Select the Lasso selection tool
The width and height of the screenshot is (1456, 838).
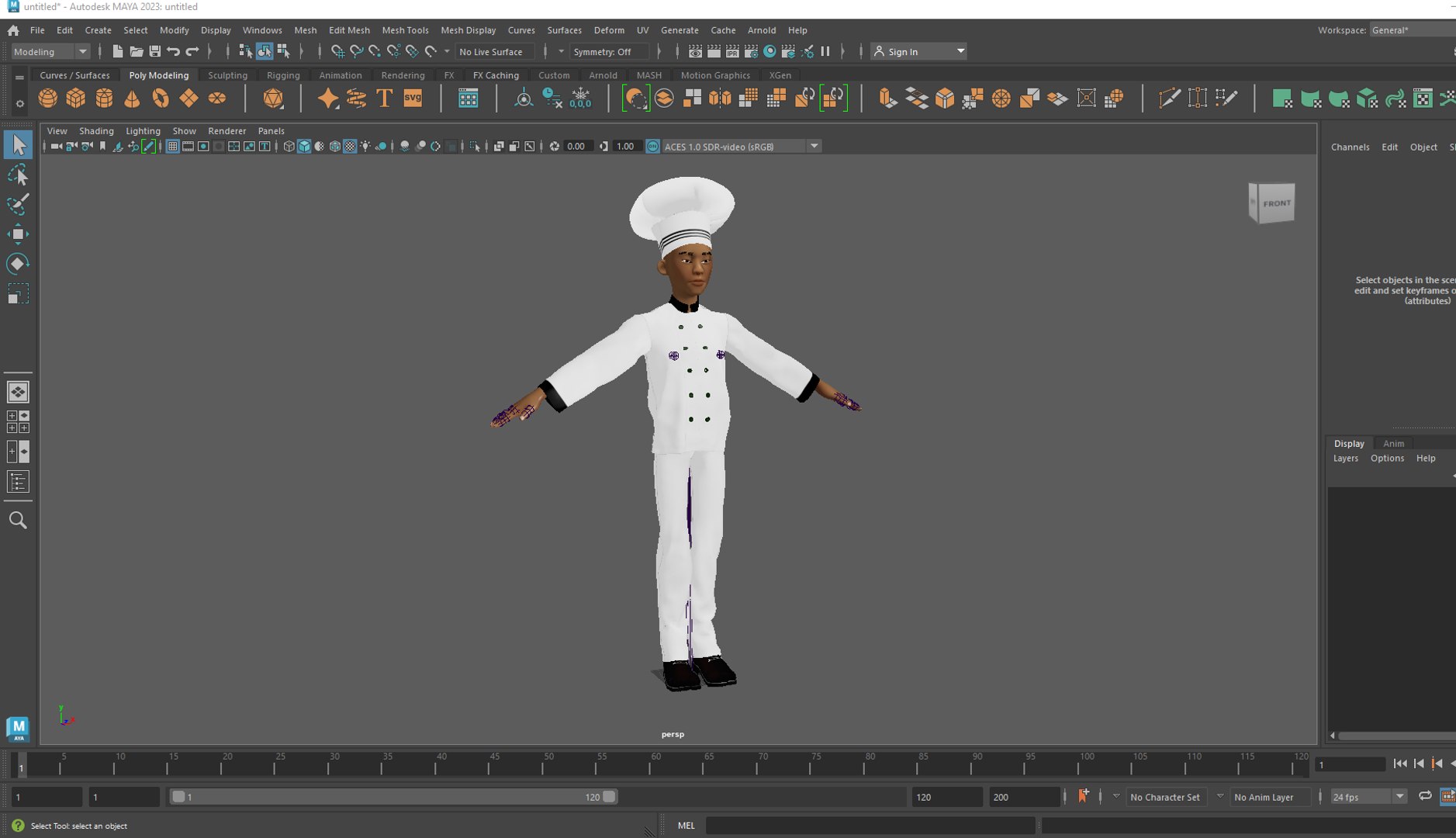18,175
